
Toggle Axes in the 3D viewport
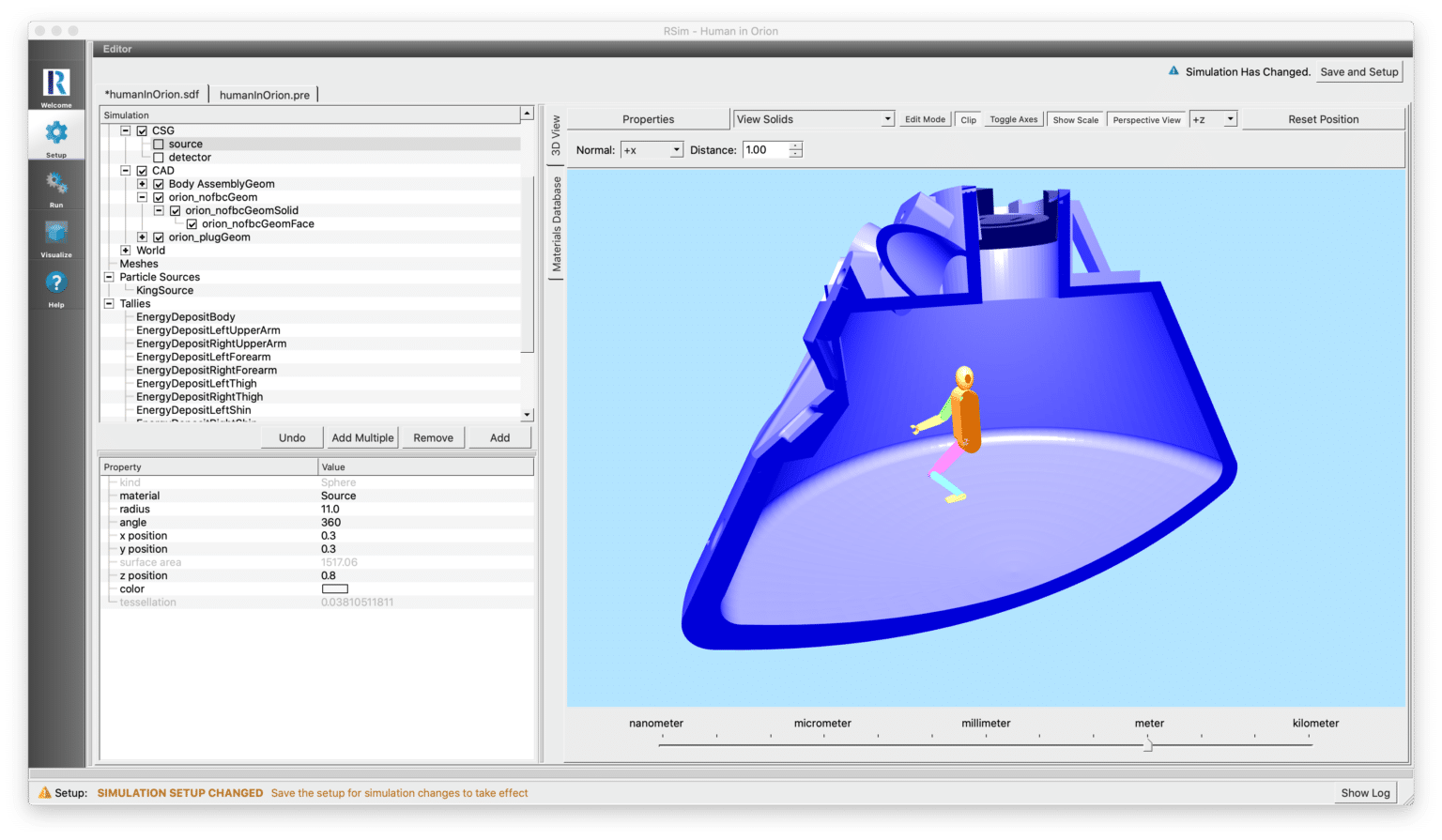point(1012,118)
